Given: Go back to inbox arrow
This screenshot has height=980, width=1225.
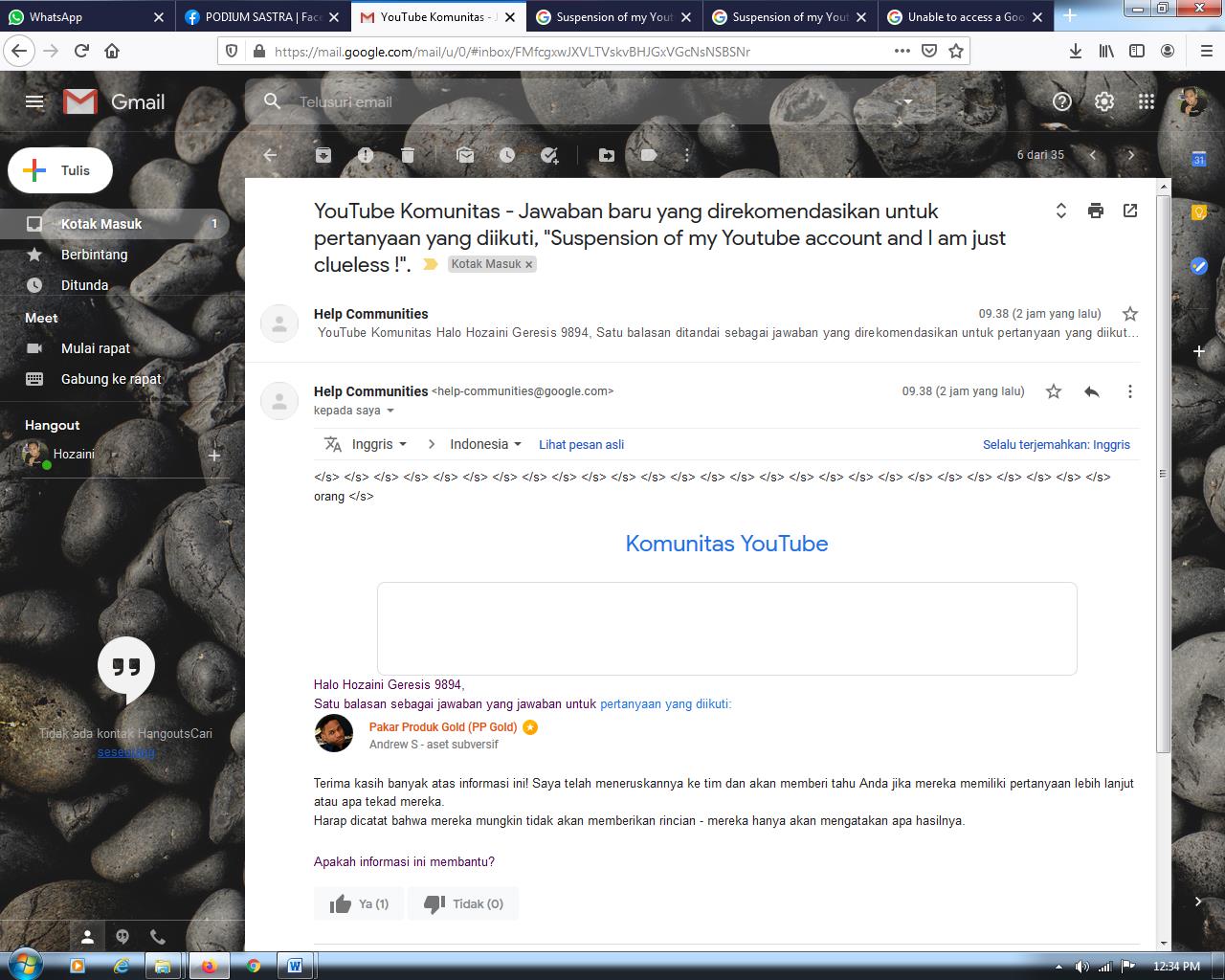Looking at the screenshot, I should click(270, 155).
